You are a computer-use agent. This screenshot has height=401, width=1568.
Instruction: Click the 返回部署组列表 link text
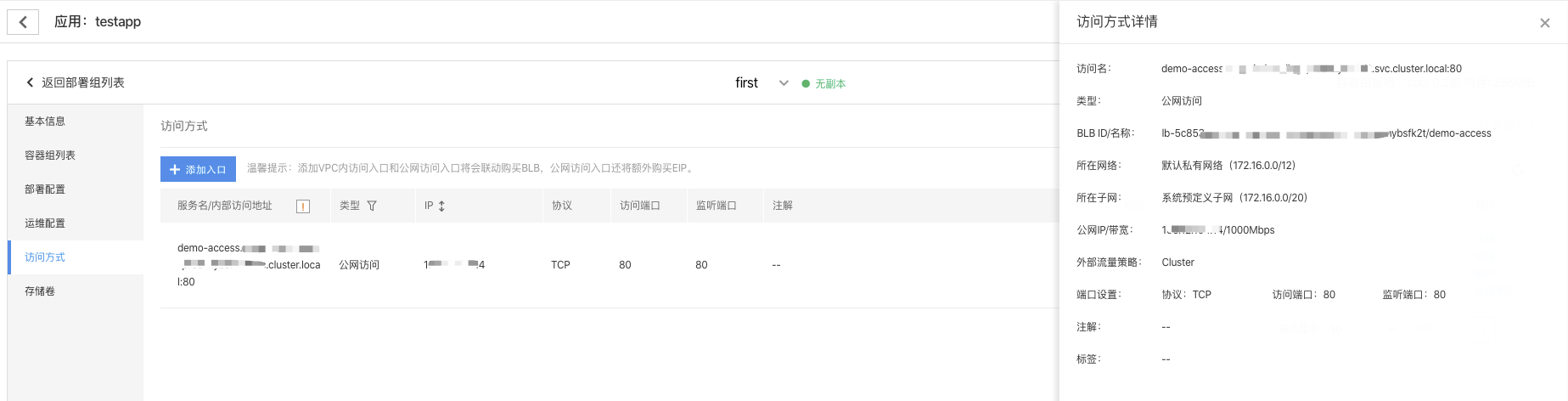coord(83,82)
